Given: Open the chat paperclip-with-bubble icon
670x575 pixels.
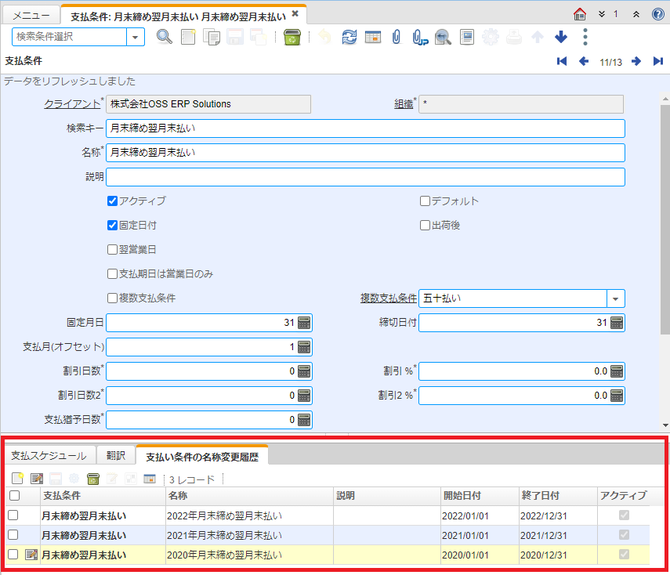Looking at the screenshot, I should (x=420, y=37).
